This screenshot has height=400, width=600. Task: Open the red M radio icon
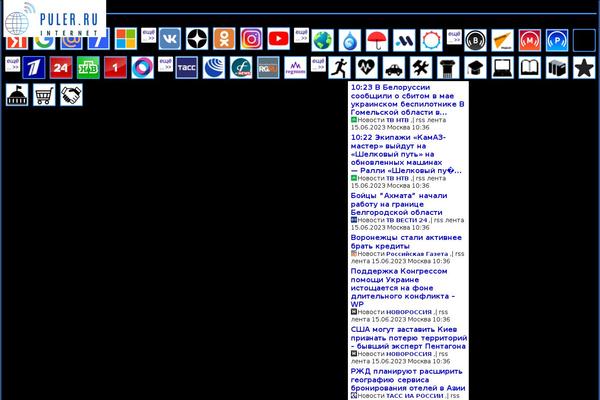[530, 40]
